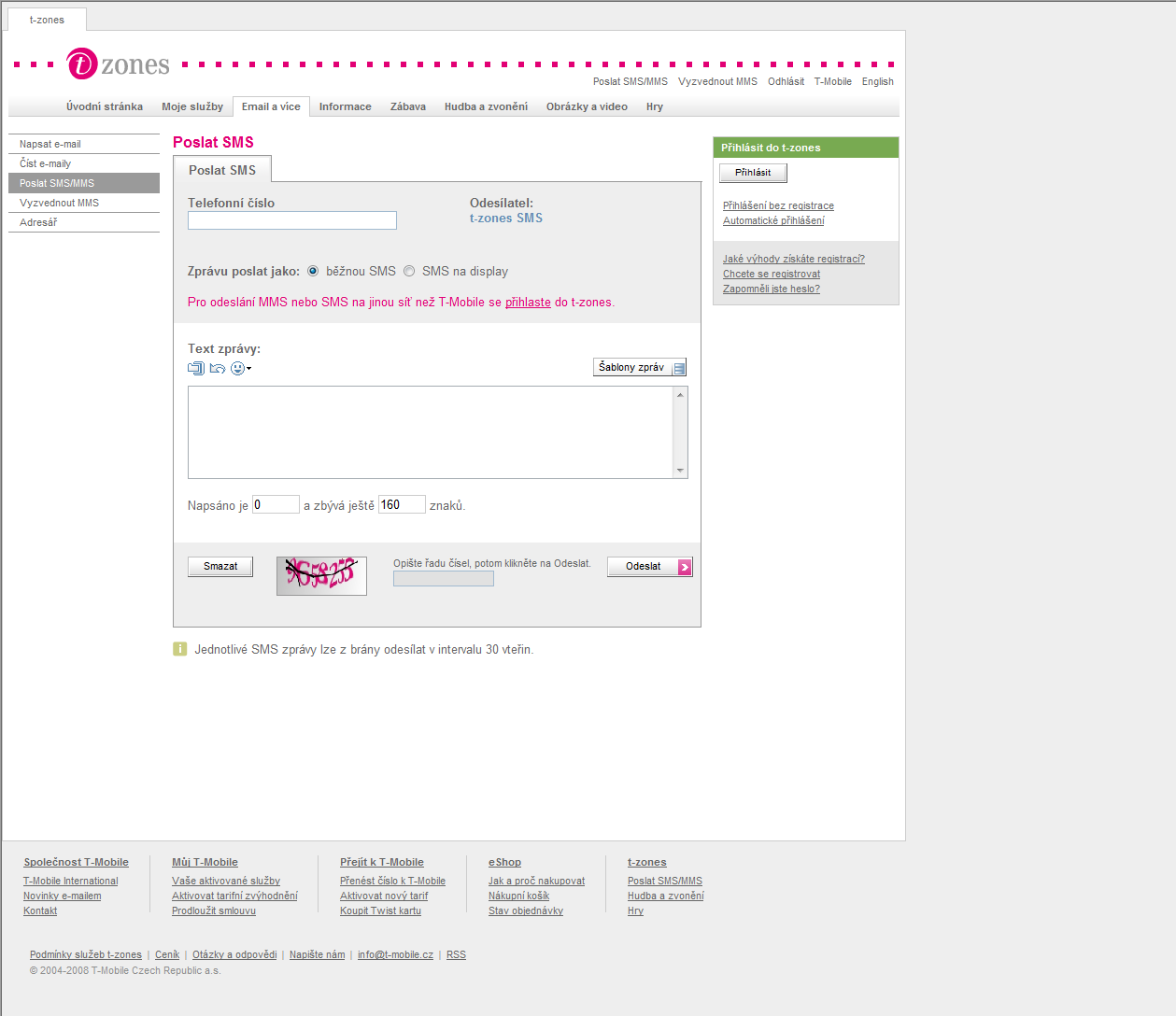Open Přihlášení bez registrace link
1176x1016 pixels.
(x=778, y=206)
